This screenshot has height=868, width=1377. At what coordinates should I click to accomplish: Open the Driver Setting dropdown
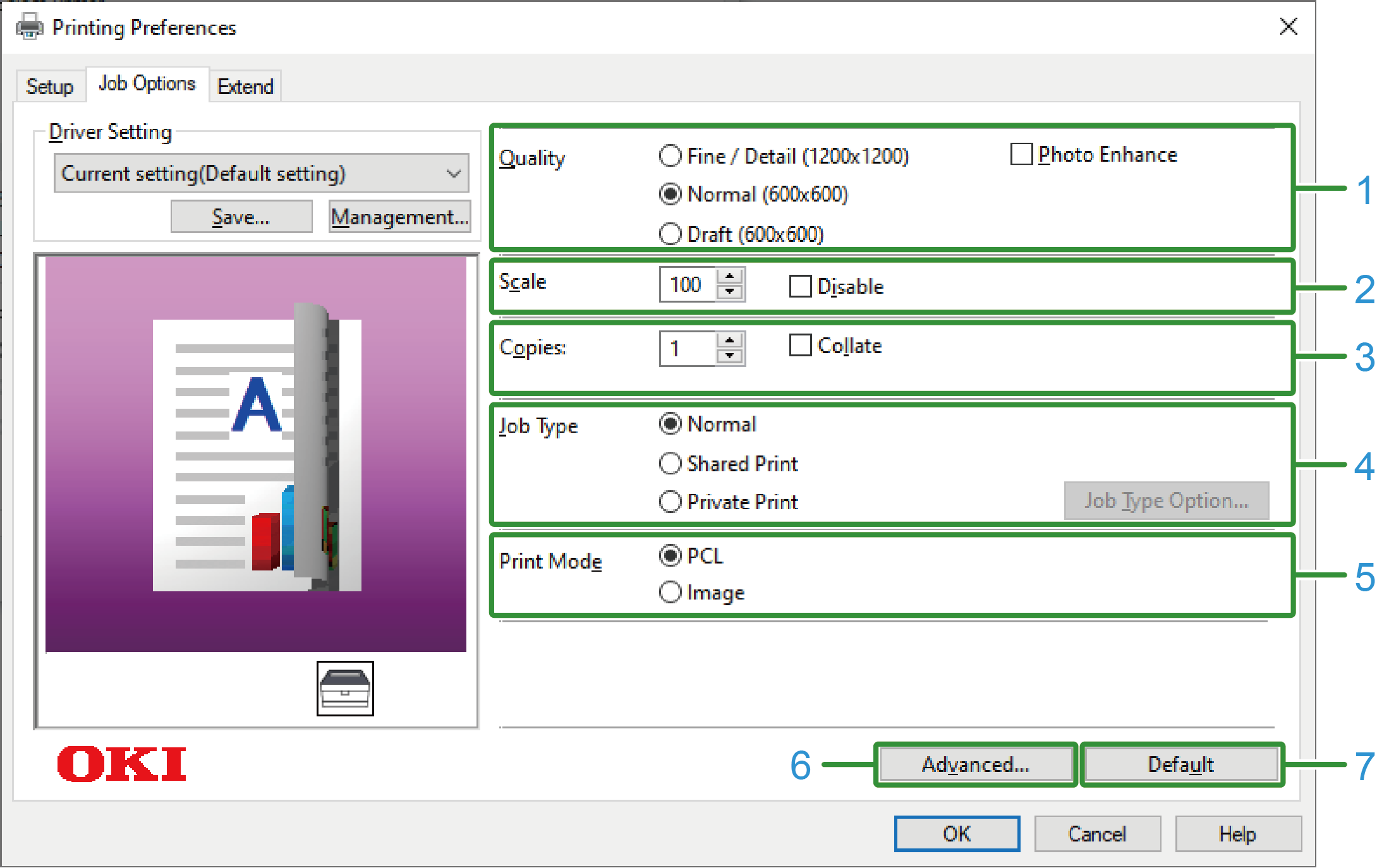(262, 173)
